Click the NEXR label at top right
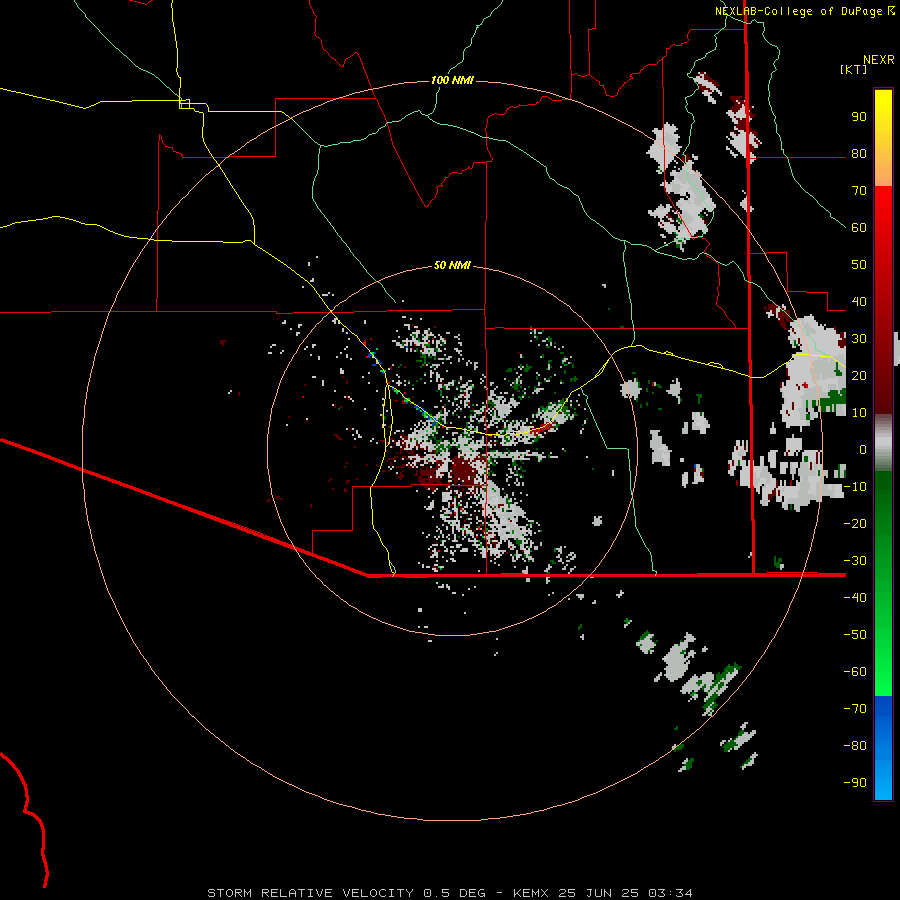Screen dimensions: 900x900 (879, 60)
